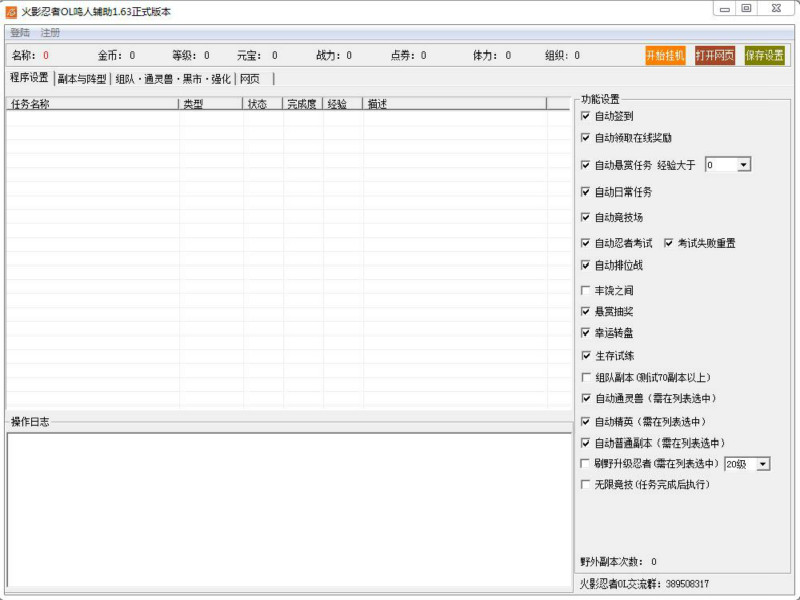The image size is (800, 600).
Task: Click the 名称 value in status row
Action: pos(46,55)
